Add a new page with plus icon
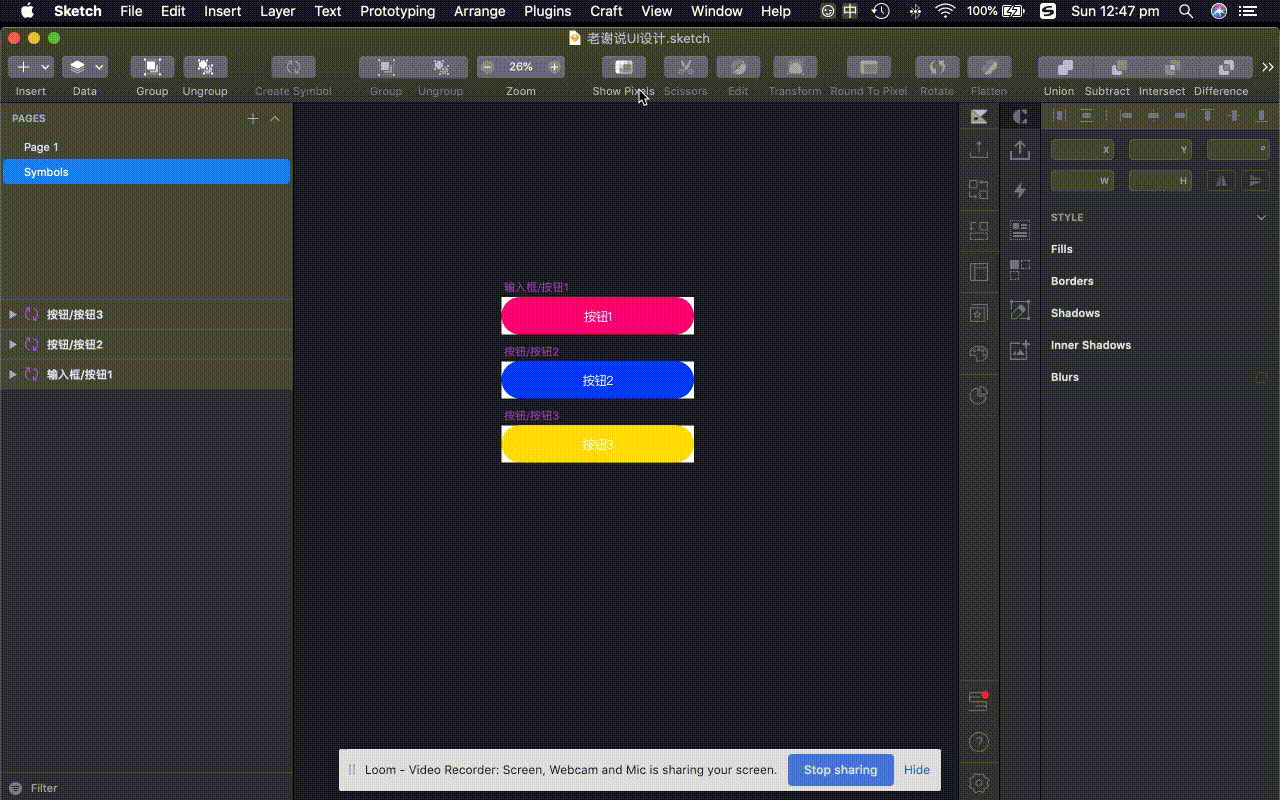Image resolution: width=1280 pixels, height=800 pixels. point(253,118)
